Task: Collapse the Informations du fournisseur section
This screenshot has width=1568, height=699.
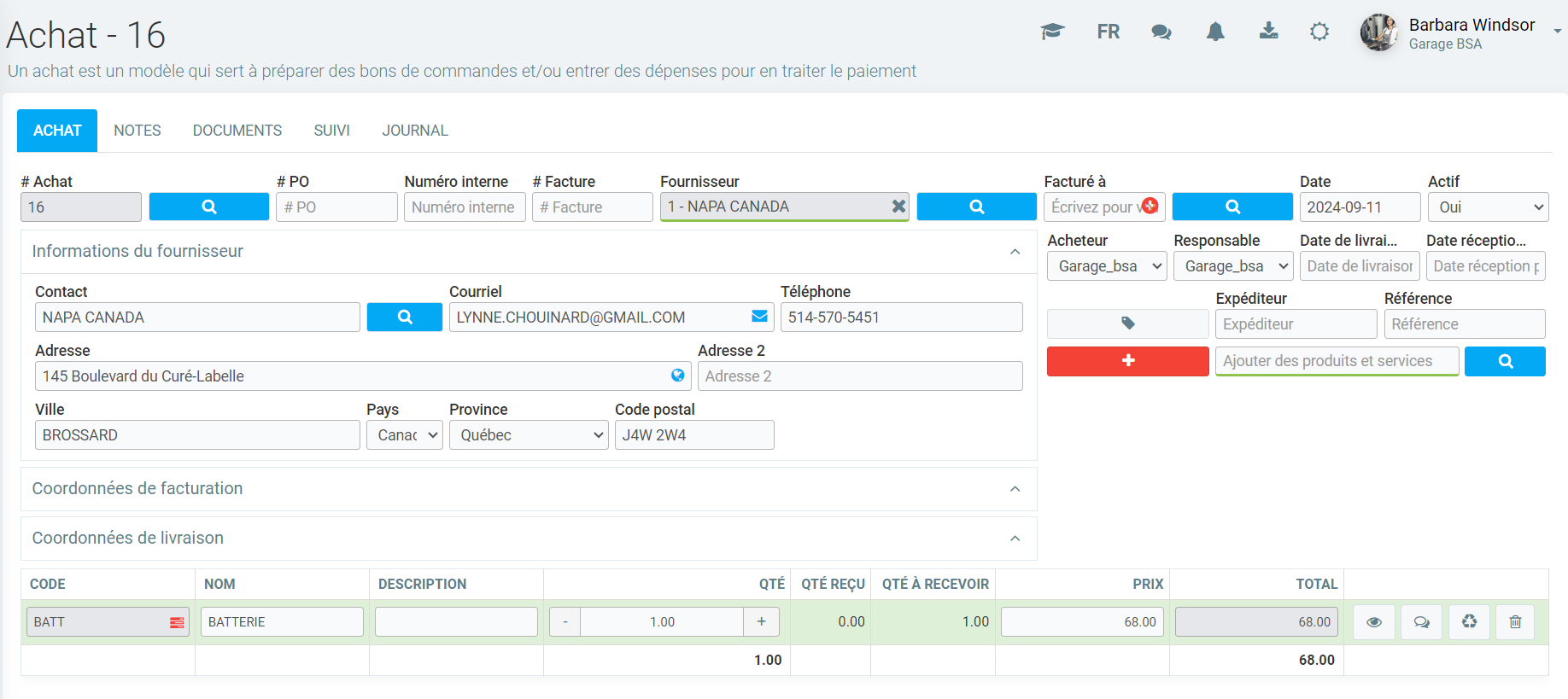Action: 1015,252
